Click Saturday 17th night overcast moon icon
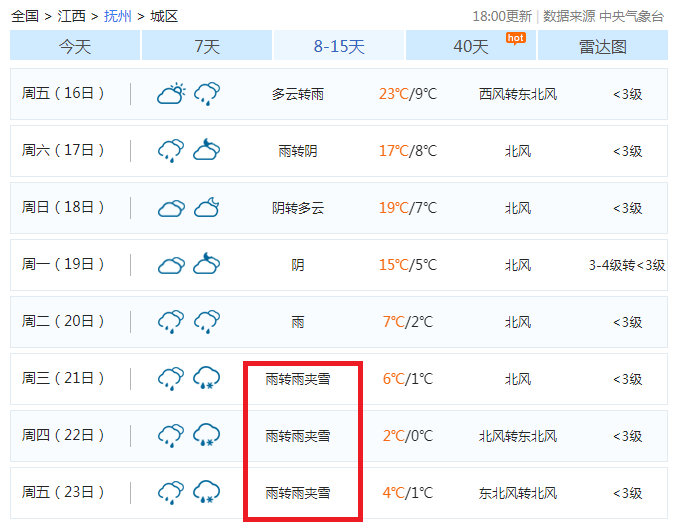This screenshot has width=675, height=527. [207, 151]
